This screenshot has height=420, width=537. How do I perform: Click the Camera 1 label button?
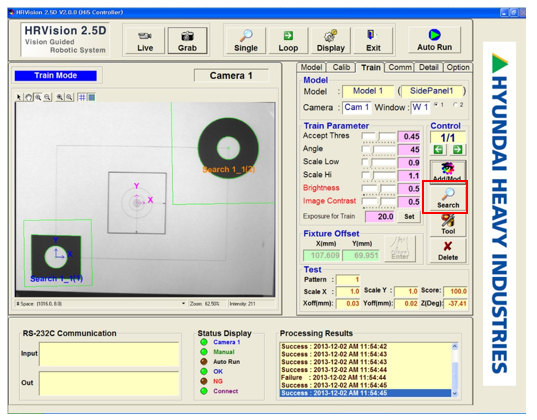pos(231,76)
